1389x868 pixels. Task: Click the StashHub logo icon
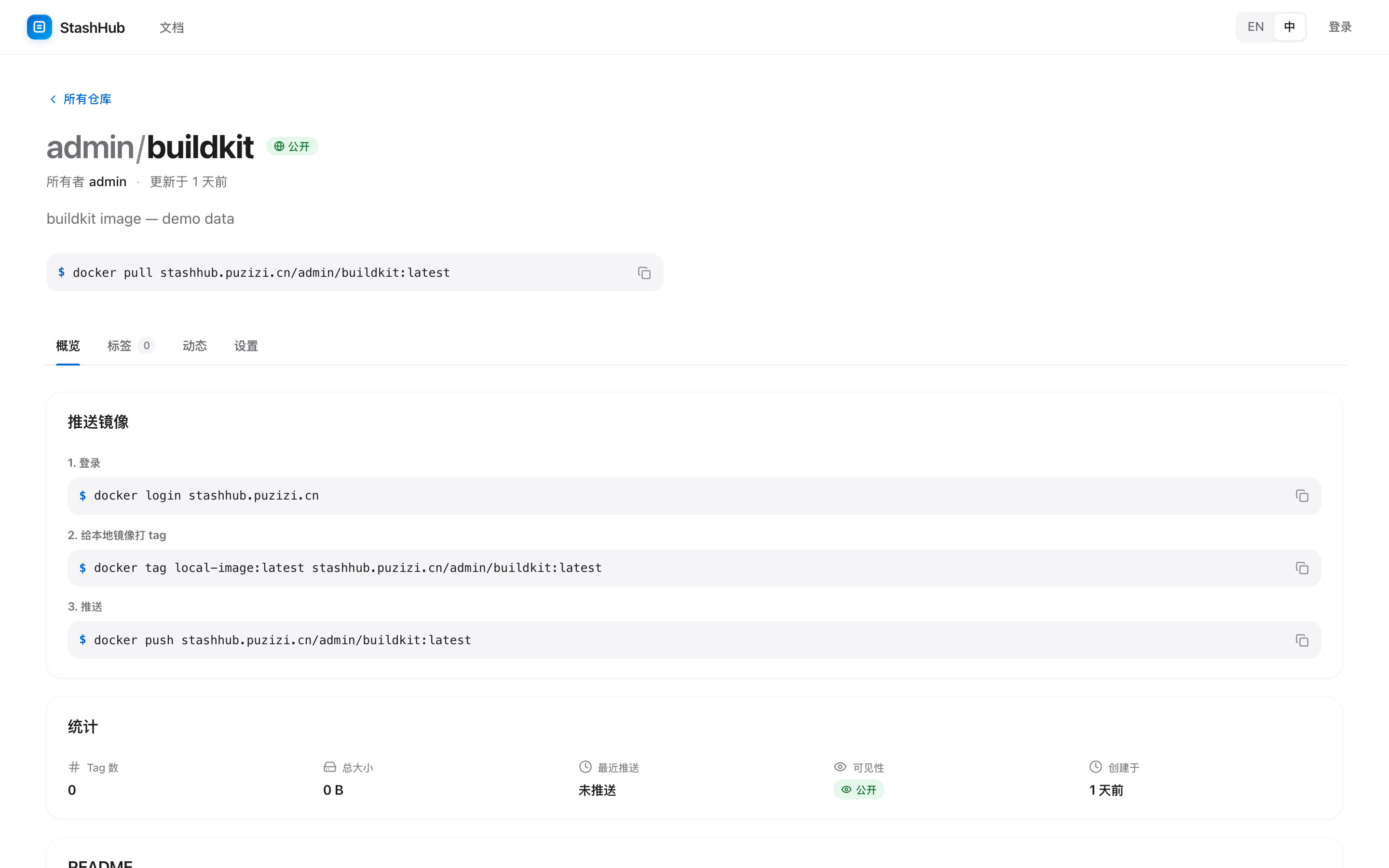[x=39, y=27]
